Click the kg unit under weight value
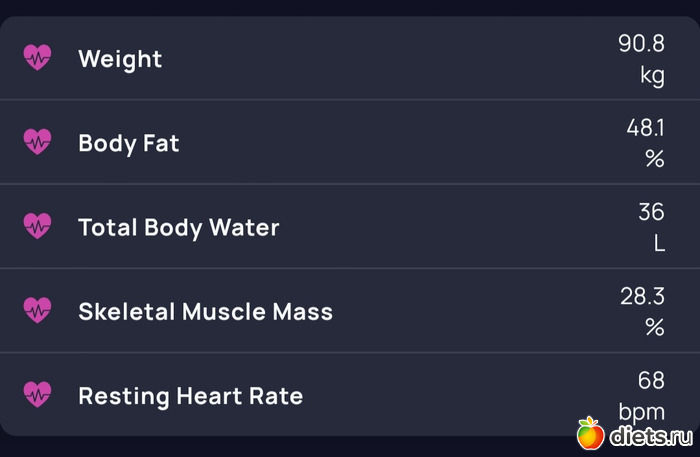The image size is (700, 457). point(652,76)
